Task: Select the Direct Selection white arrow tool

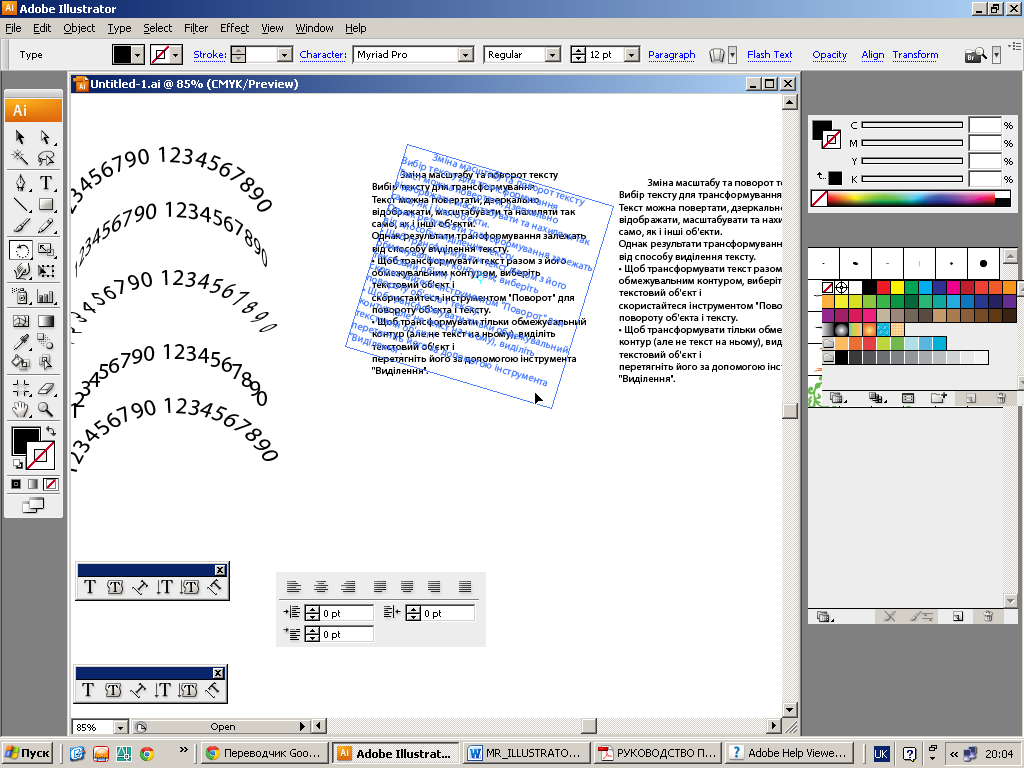Action: click(x=45, y=136)
